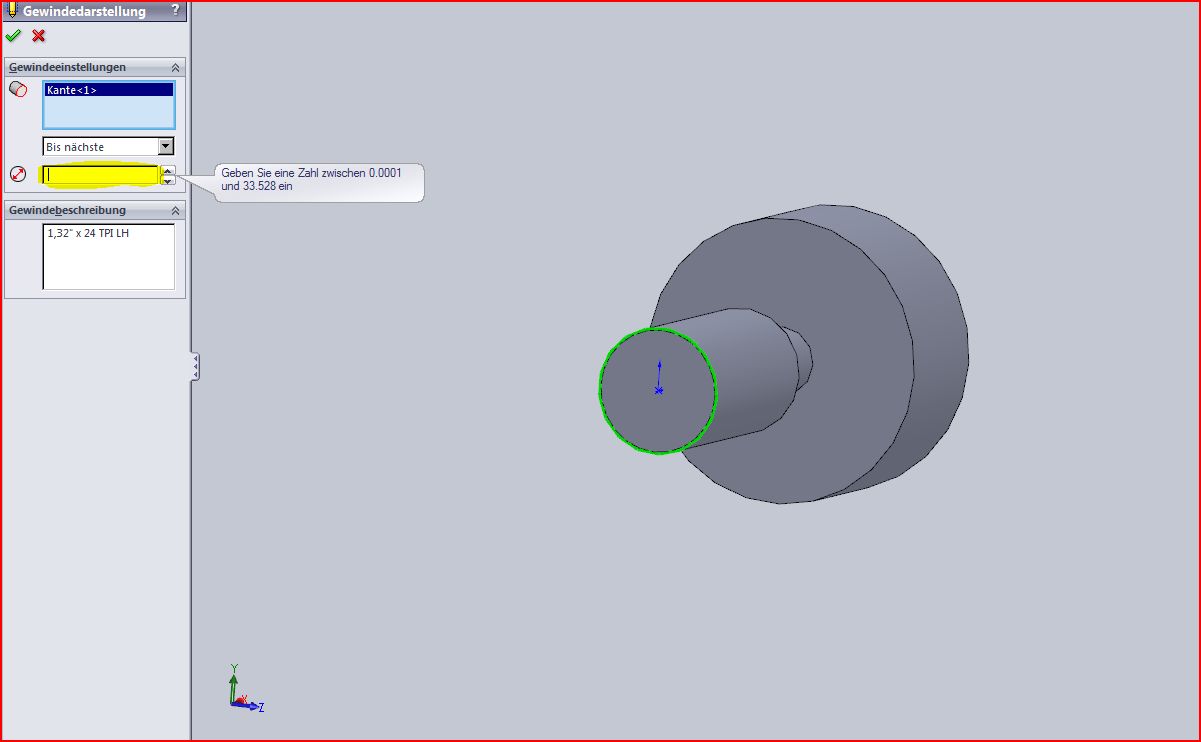The height and width of the screenshot is (742, 1201).
Task: Cancel with the red X icon
Action: pyautogui.click(x=39, y=36)
